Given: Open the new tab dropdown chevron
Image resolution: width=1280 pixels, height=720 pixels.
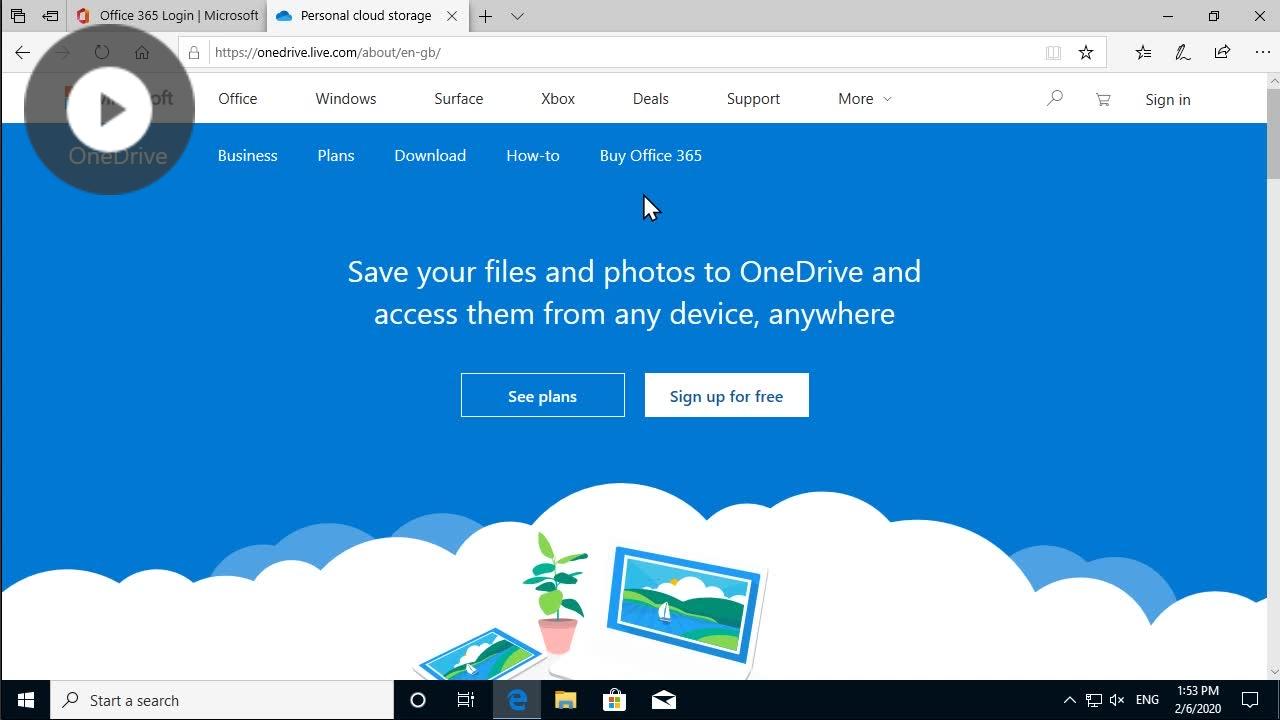Looking at the screenshot, I should click(517, 16).
